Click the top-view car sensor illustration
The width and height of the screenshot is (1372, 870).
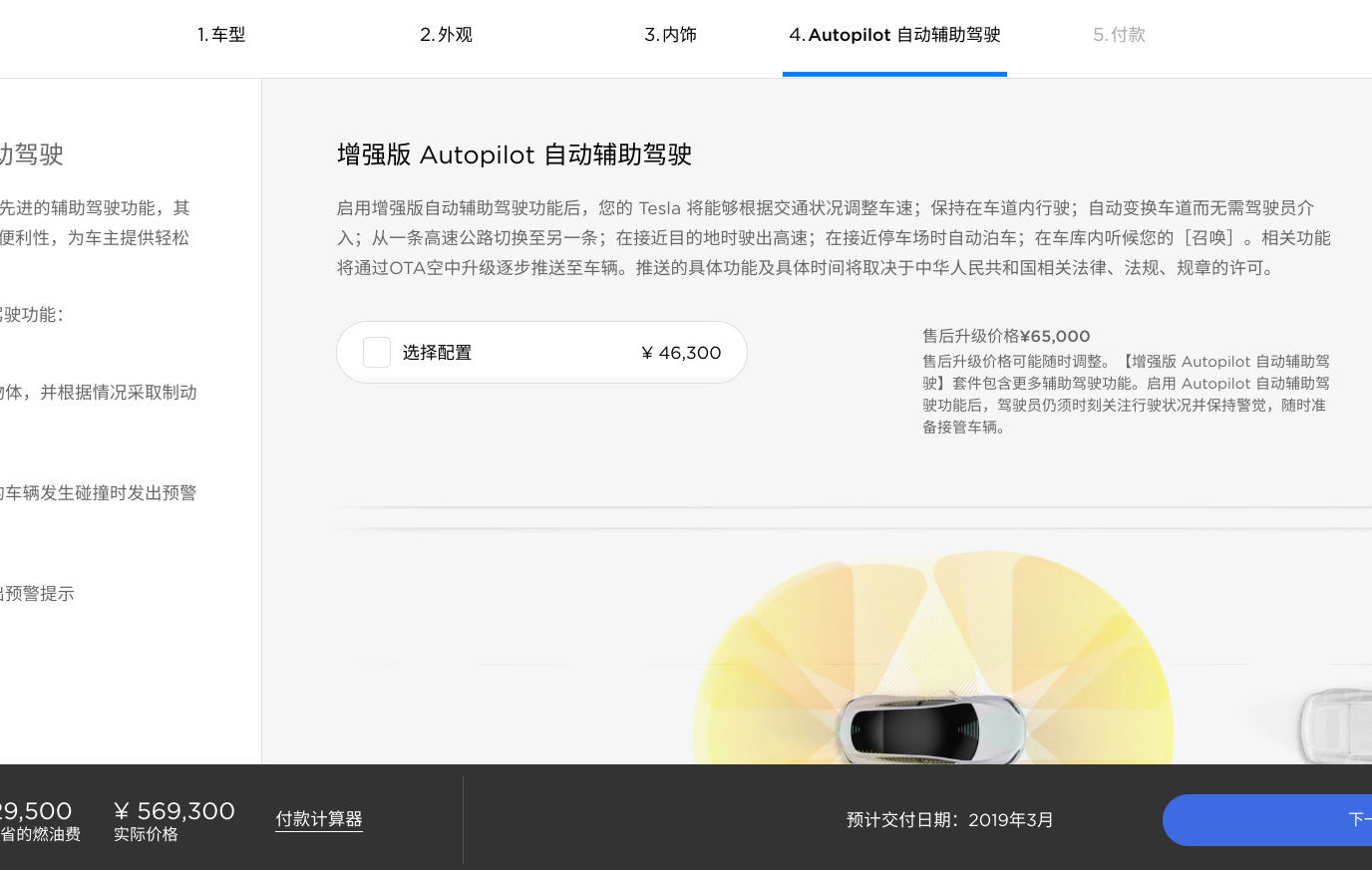coord(933,660)
